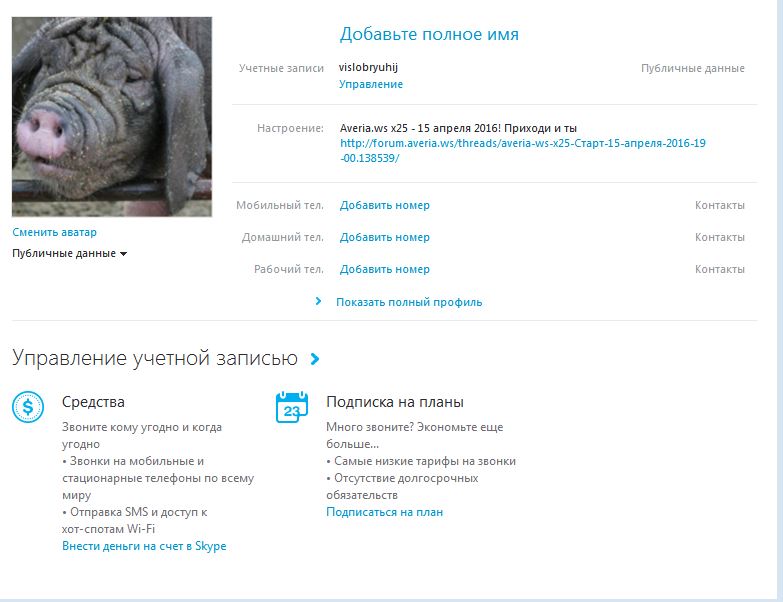This screenshot has height=602, width=783.
Task: Open the Управление link under the account name
Action: [x=371, y=85]
